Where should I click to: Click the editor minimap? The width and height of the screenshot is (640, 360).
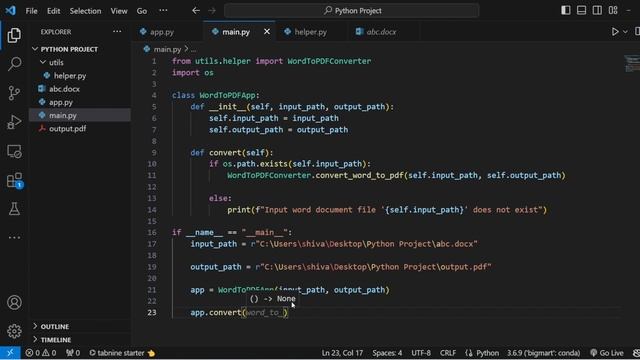(632, 63)
